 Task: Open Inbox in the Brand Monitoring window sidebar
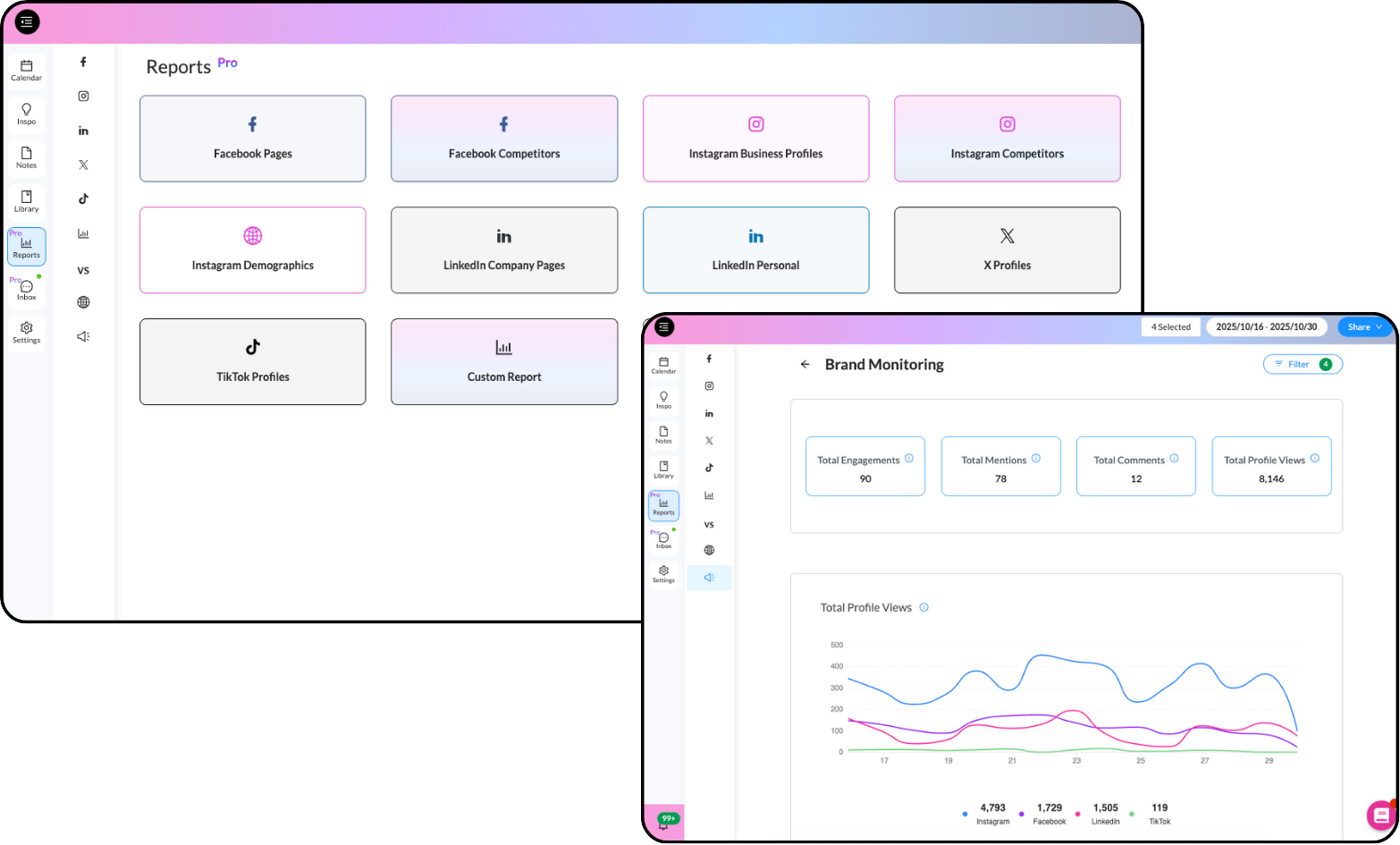coord(664,540)
